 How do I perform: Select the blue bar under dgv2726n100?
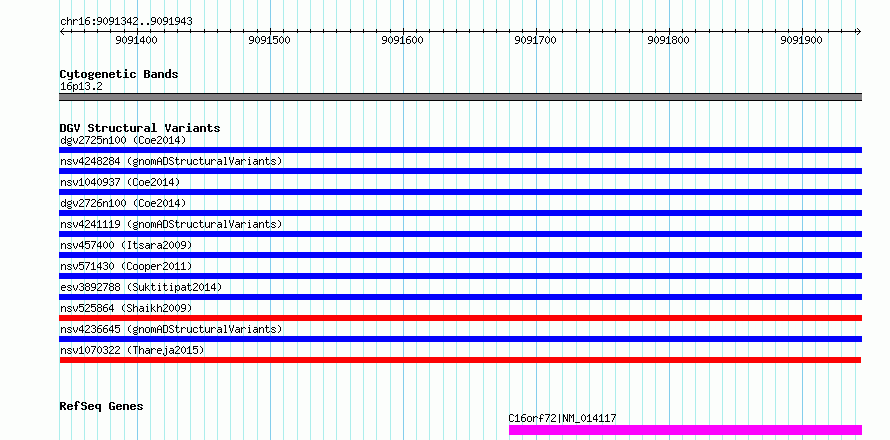tap(460, 213)
